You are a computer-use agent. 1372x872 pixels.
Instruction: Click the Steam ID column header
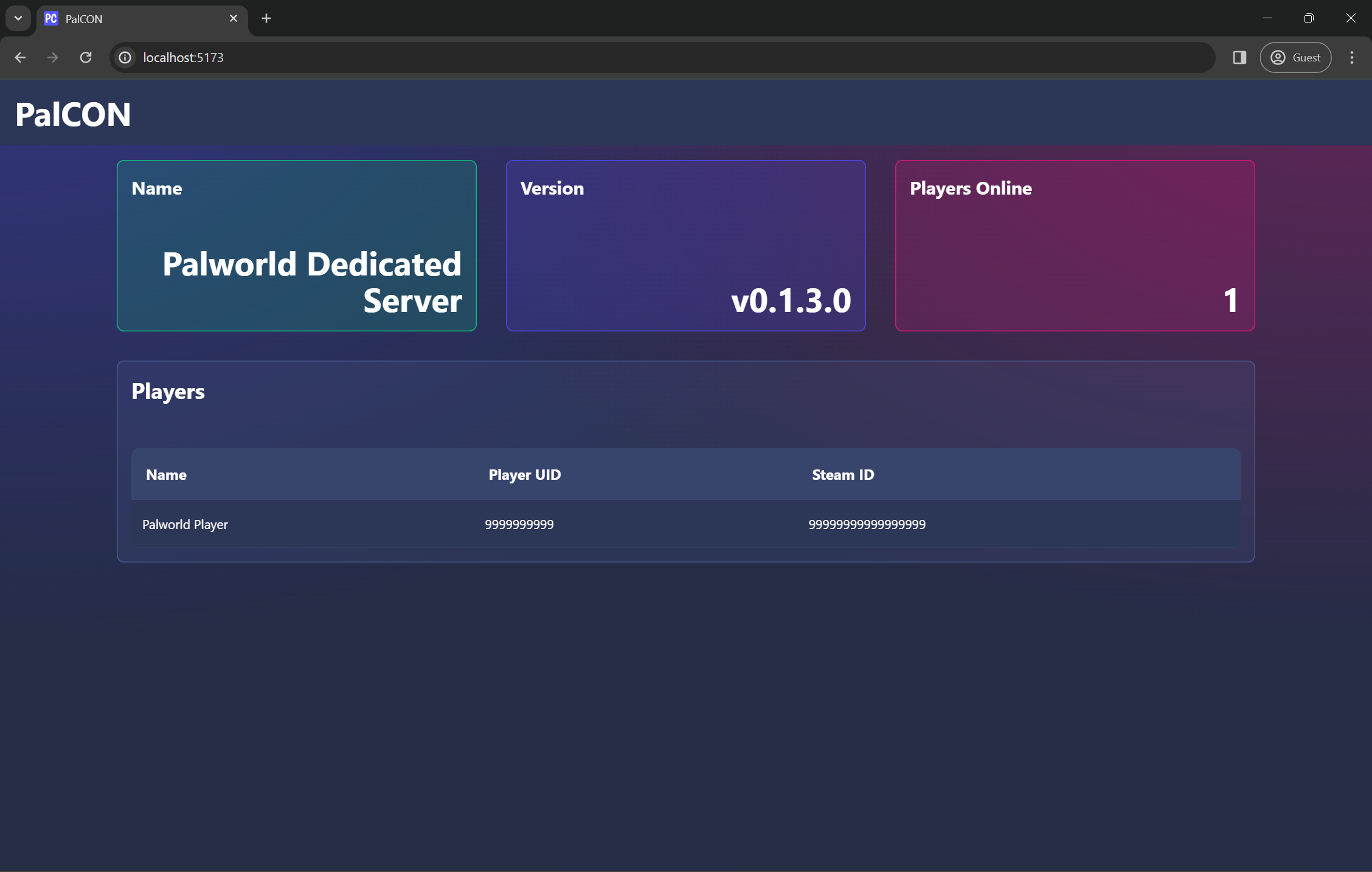(x=843, y=475)
